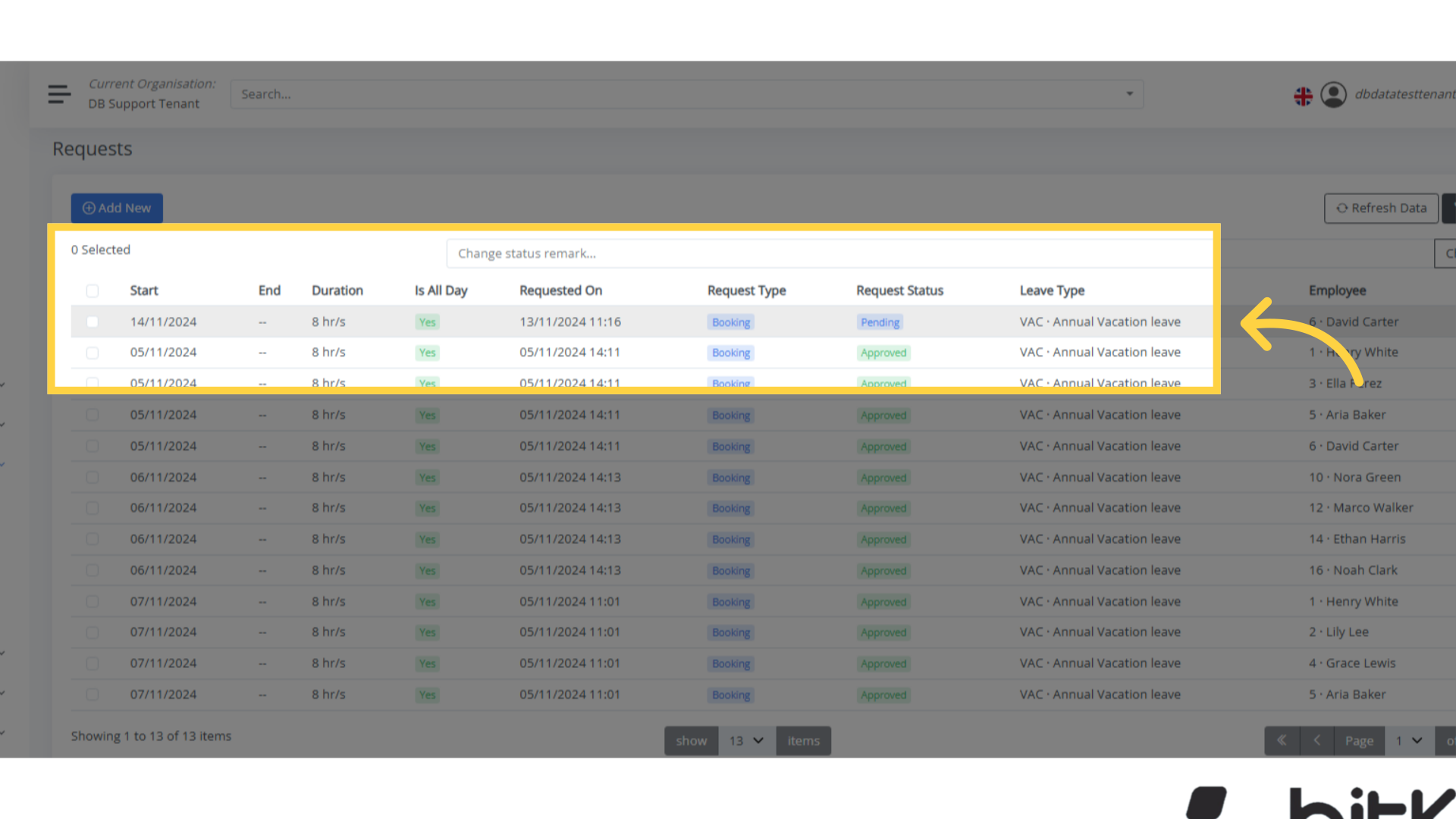Screen dimensions: 1456x819
Task: Click the Add New plus button
Action: coord(117,208)
